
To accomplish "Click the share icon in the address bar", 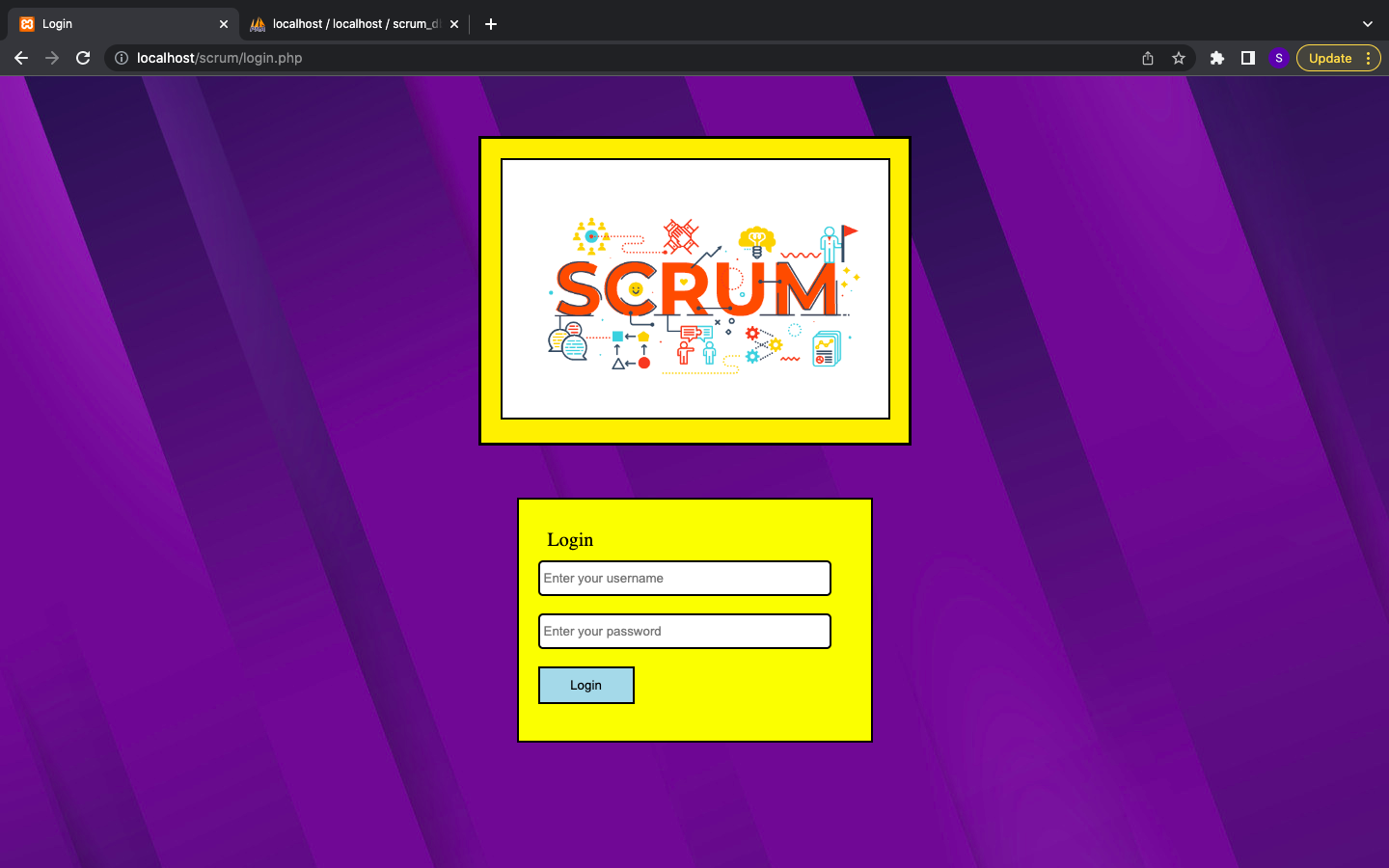I will point(1147,58).
